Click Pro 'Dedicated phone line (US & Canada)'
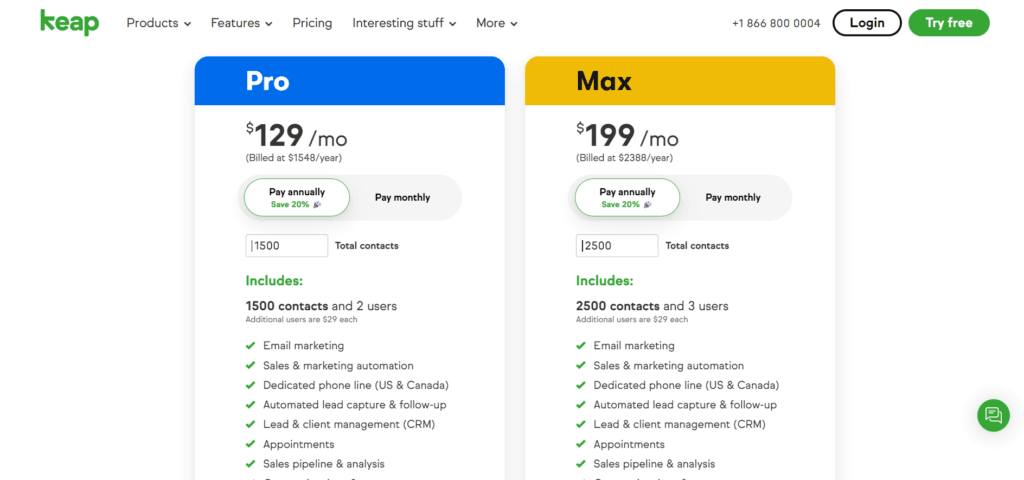The image size is (1024, 480). pos(356,385)
